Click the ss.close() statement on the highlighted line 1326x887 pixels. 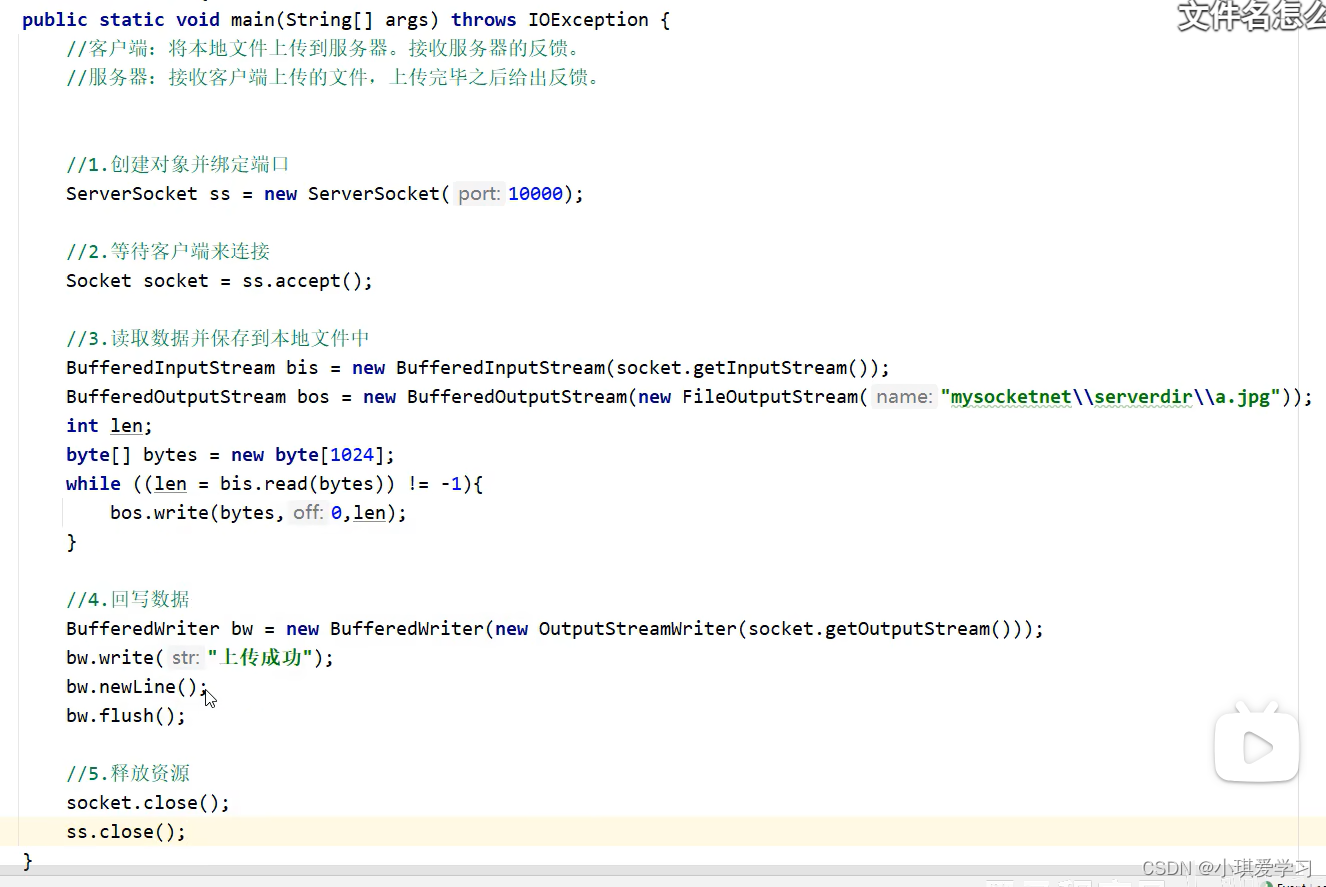click(x=126, y=831)
